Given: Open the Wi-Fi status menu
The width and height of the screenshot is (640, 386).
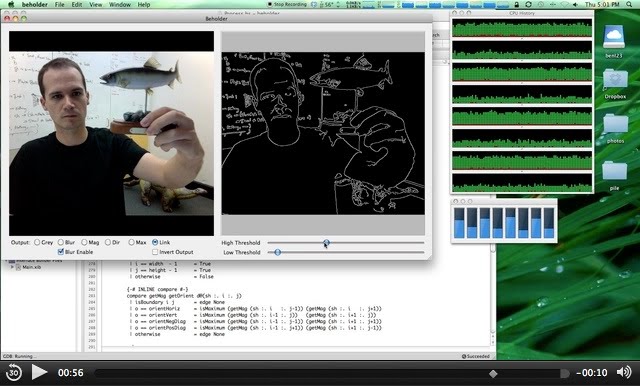Looking at the screenshot, I should pyautogui.click(x=564, y=4).
